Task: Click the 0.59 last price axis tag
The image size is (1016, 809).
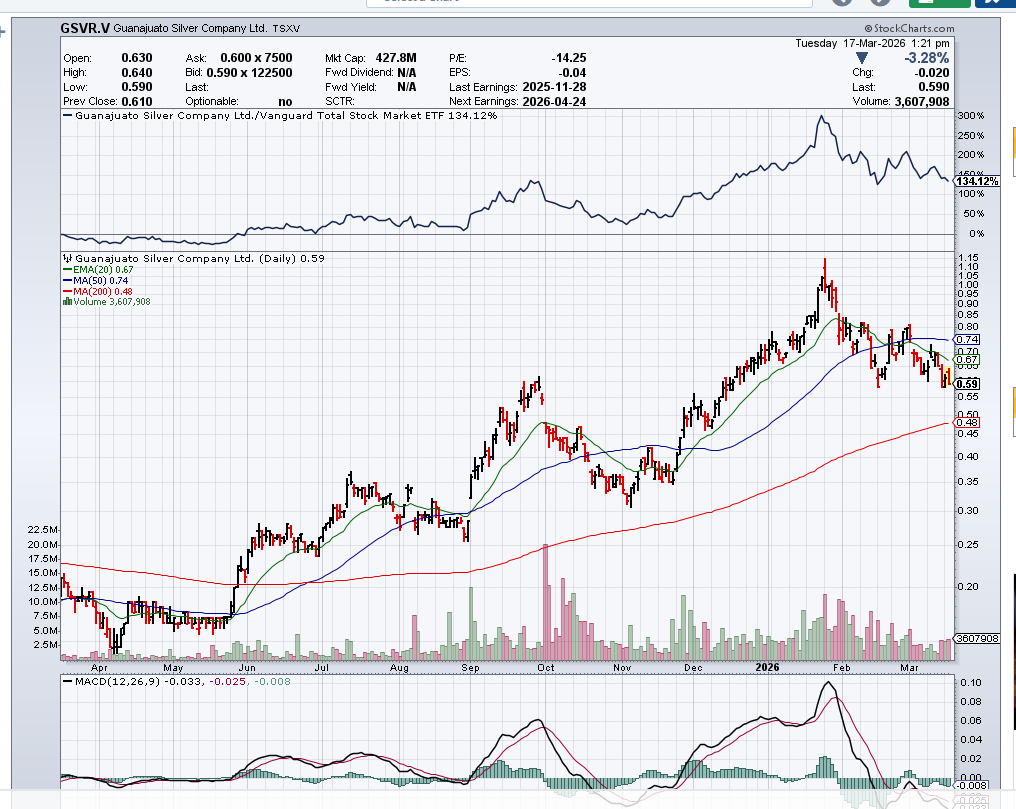Action: coord(967,384)
